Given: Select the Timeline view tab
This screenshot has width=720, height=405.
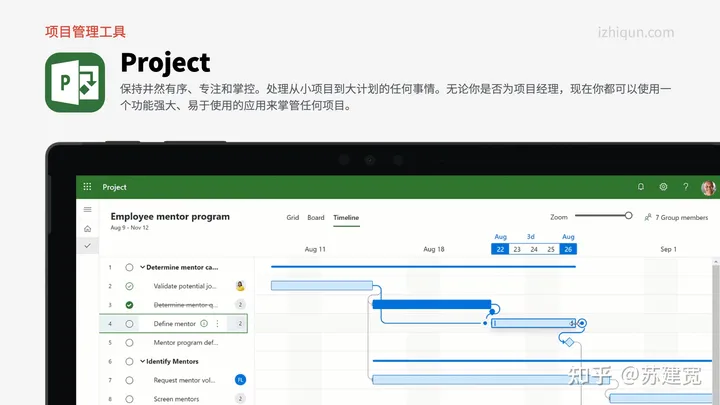Looking at the screenshot, I should coord(346,218).
